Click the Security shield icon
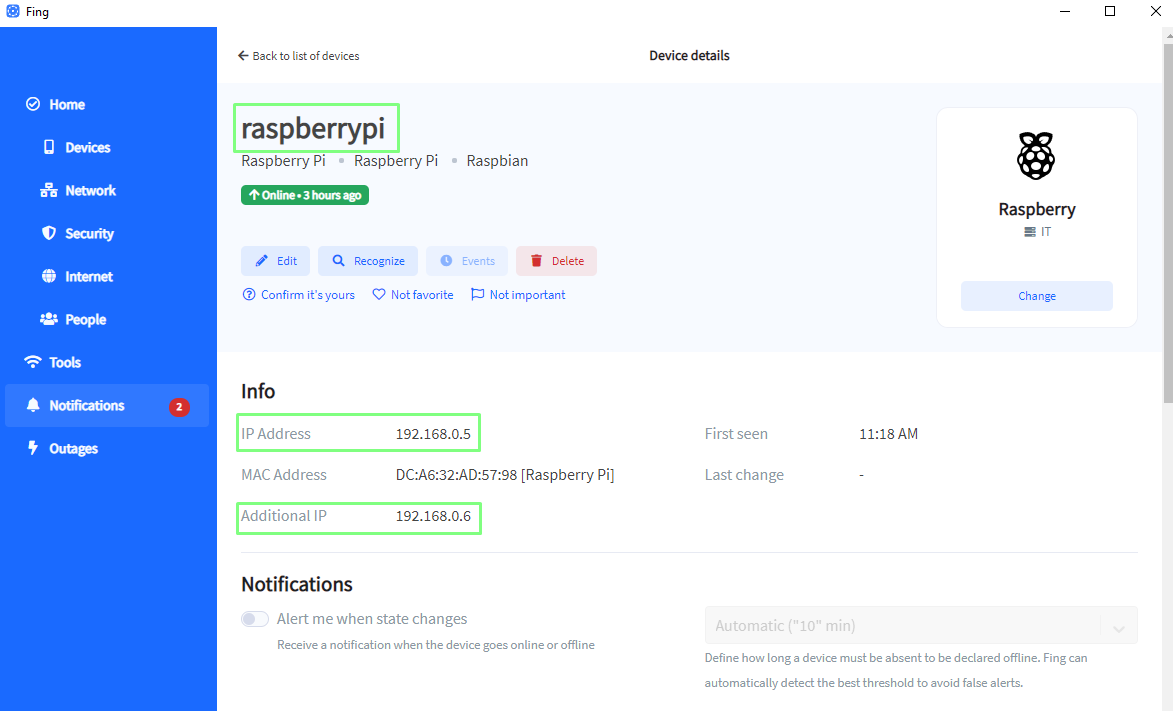This screenshot has width=1173, height=711. coord(49,233)
